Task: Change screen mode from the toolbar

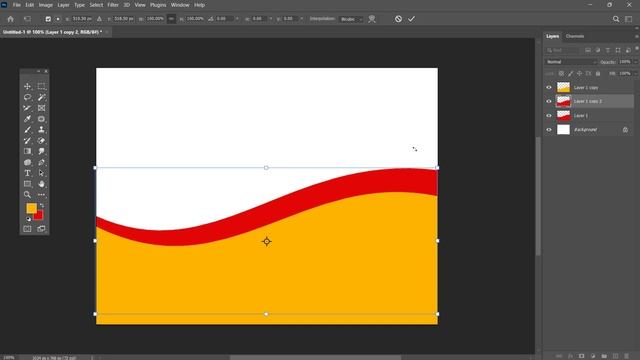Action: click(41, 229)
